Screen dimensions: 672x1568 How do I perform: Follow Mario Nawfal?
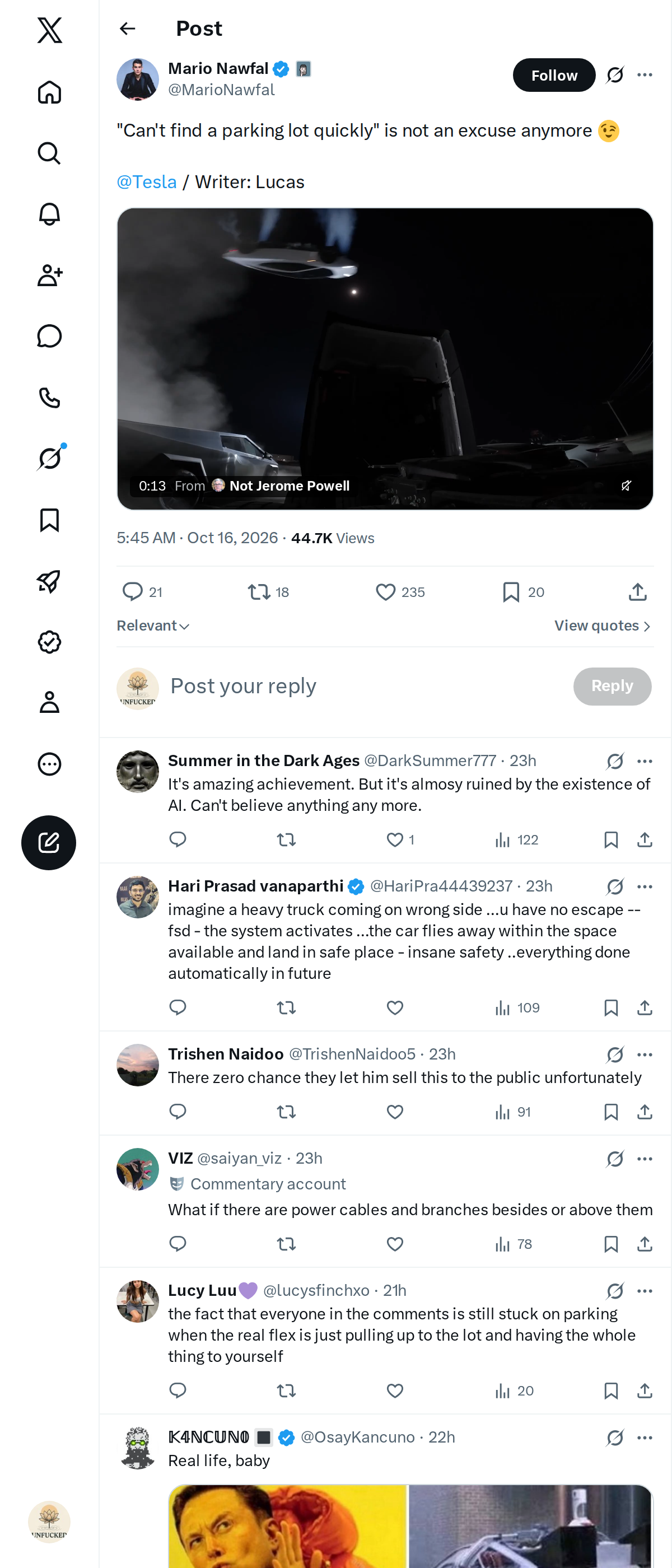(x=553, y=75)
